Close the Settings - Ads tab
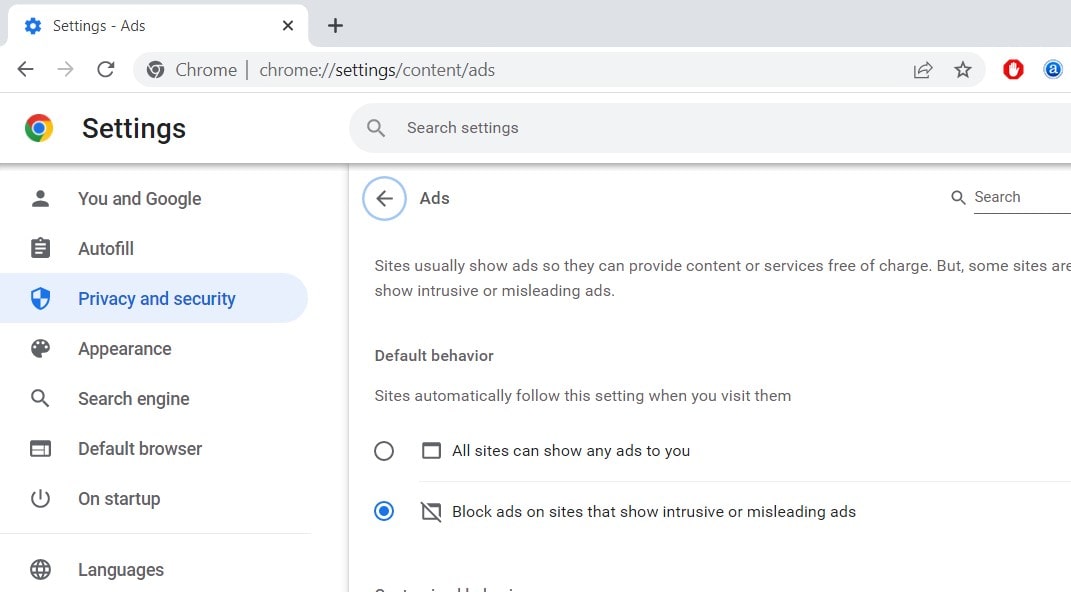The height and width of the screenshot is (592, 1071). (x=288, y=26)
